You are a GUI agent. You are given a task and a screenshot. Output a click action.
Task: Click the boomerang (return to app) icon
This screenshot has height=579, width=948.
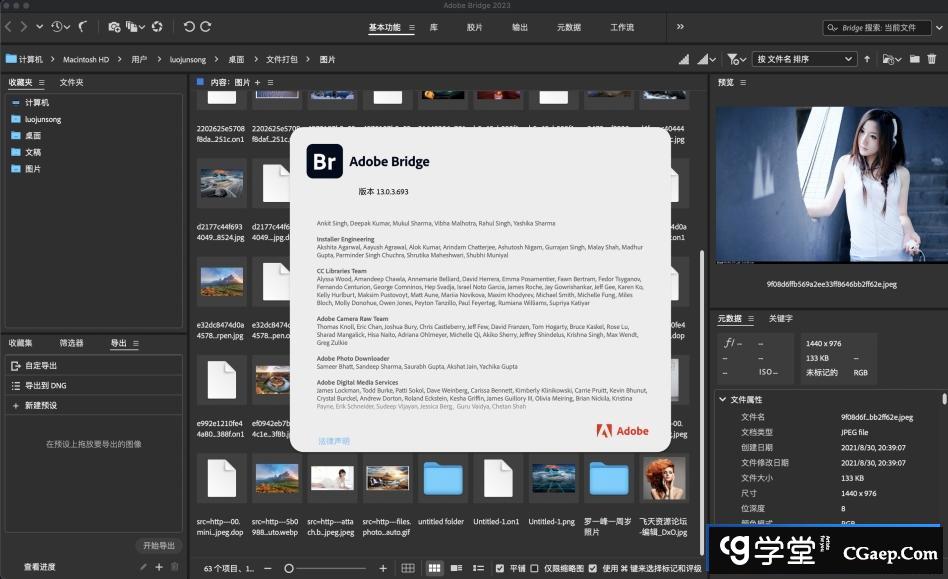pos(83,27)
